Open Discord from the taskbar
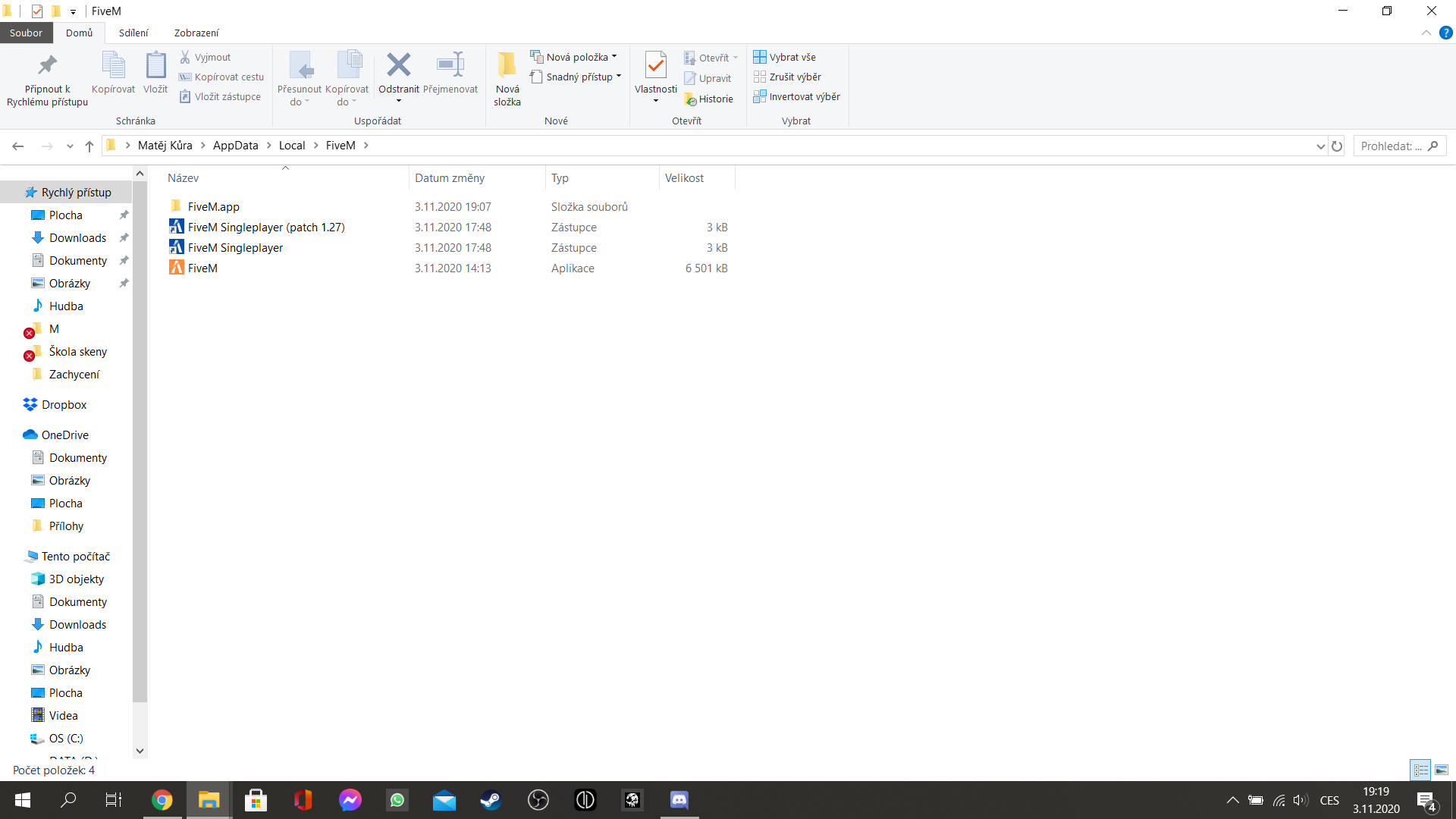1456x819 pixels. 679,800
